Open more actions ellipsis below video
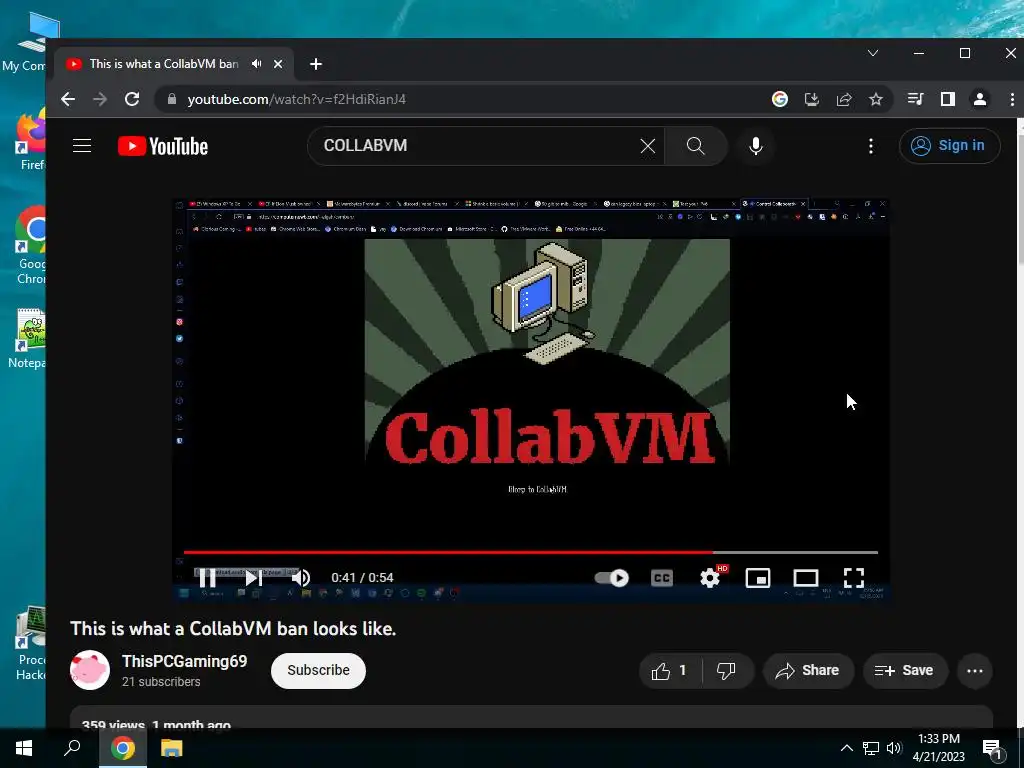 tap(974, 670)
